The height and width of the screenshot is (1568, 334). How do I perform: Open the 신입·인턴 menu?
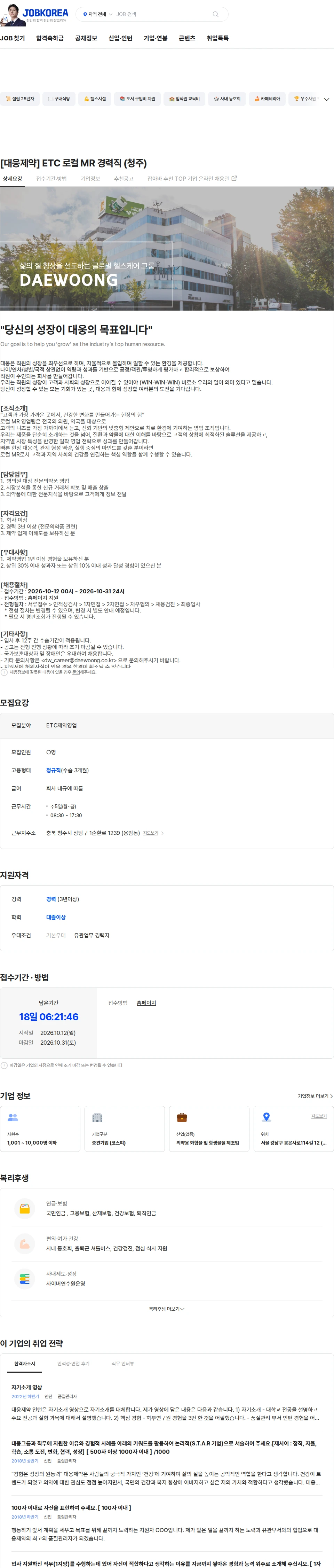click(120, 38)
